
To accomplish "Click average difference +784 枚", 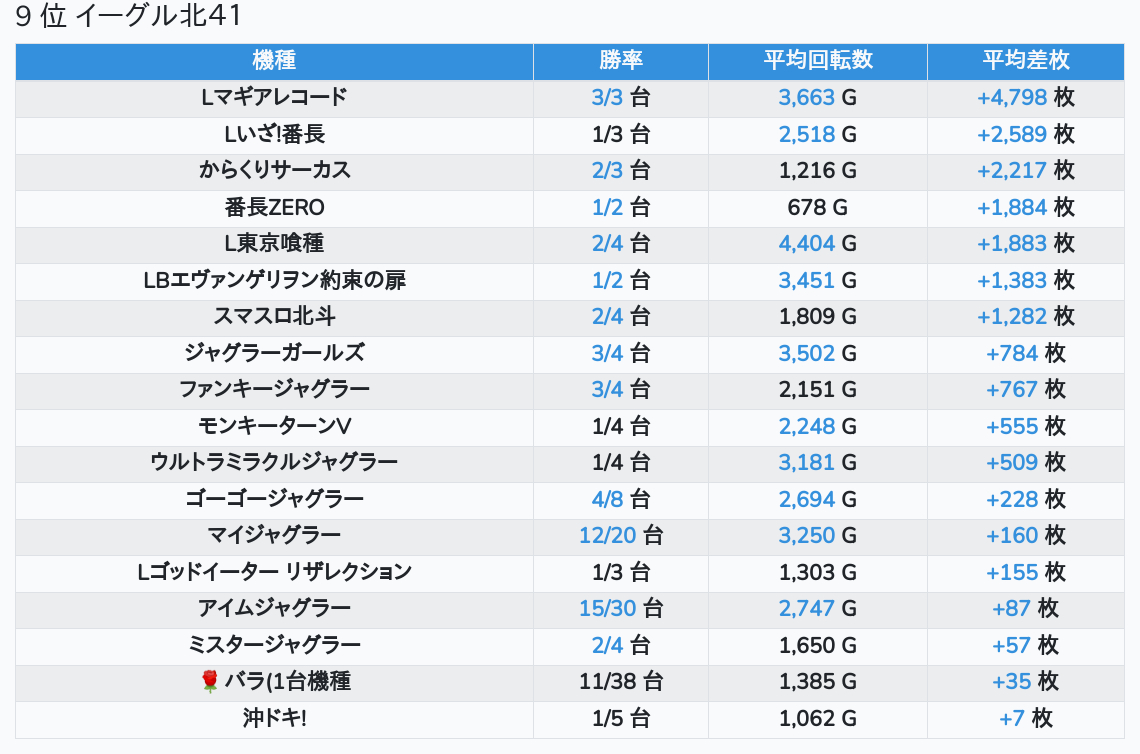I will pyautogui.click(x=1026, y=353).
